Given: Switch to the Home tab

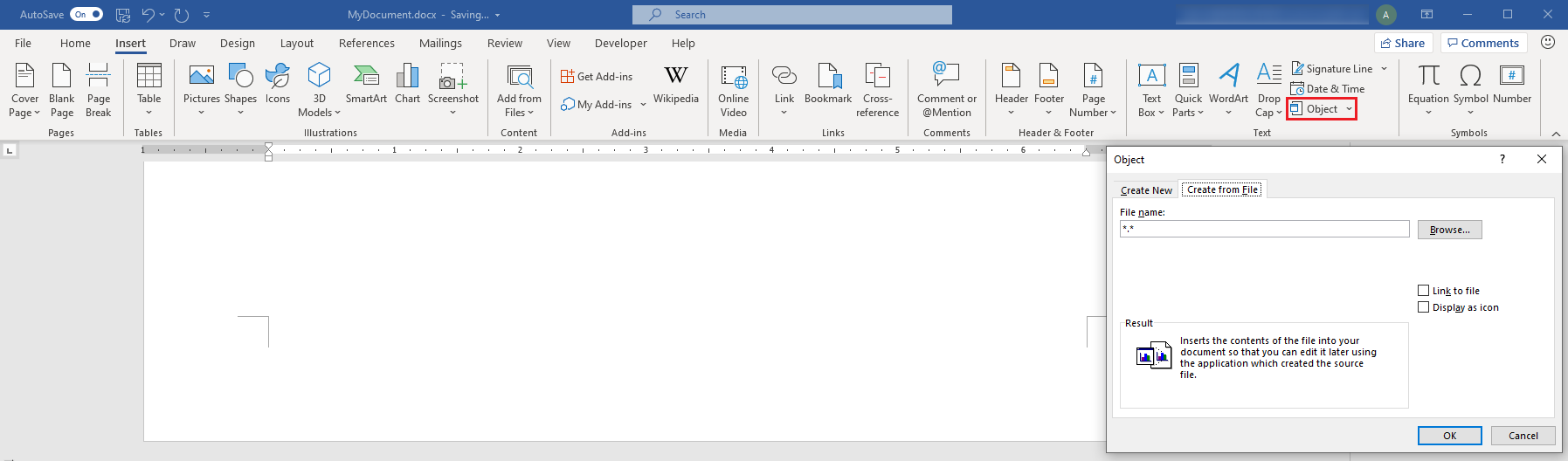Looking at the screenshot, I should click(x=75, y=43).
